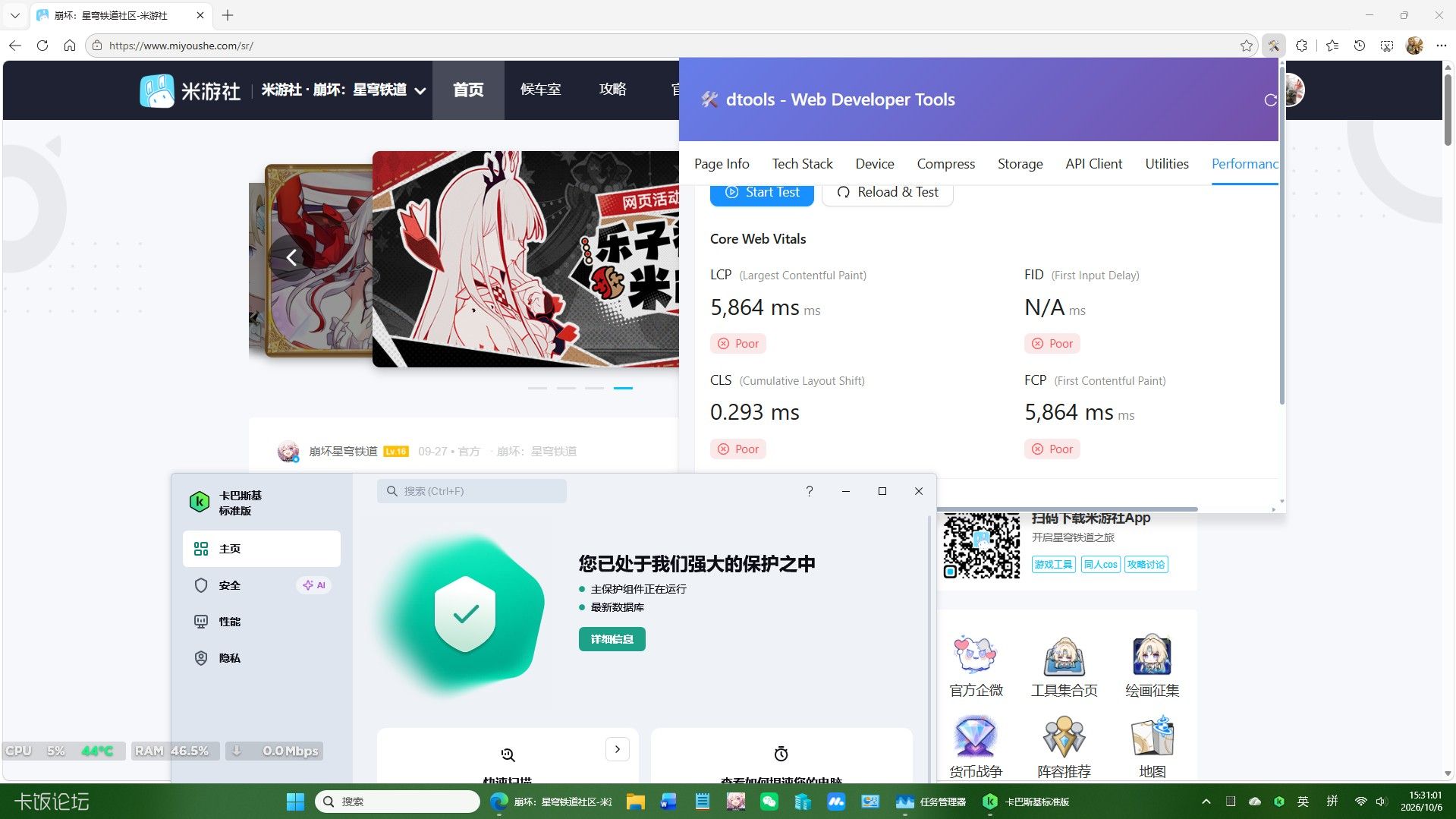
Task: Add this page to favorites star icon
Action: (1246, 46)
